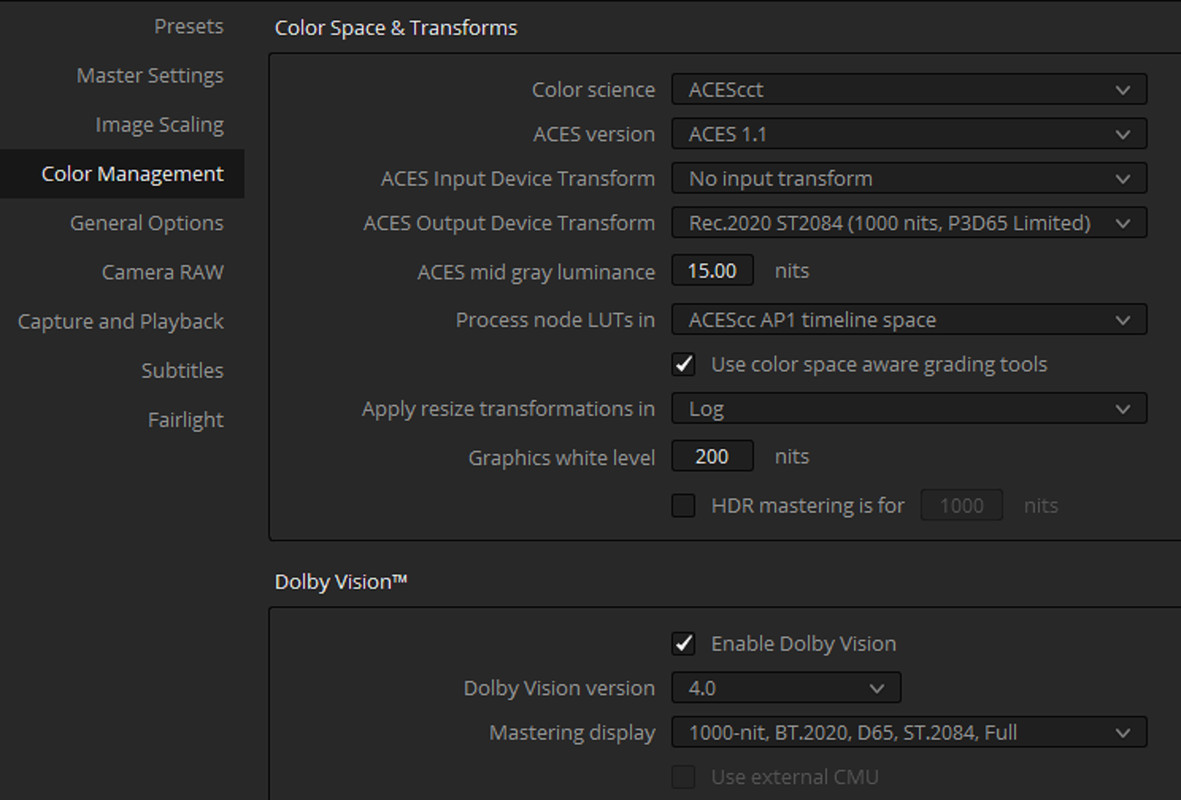Enable HDR mastering is for checkbox
The width and height of the screenshot is (1181, 800).
click(684, 505)
